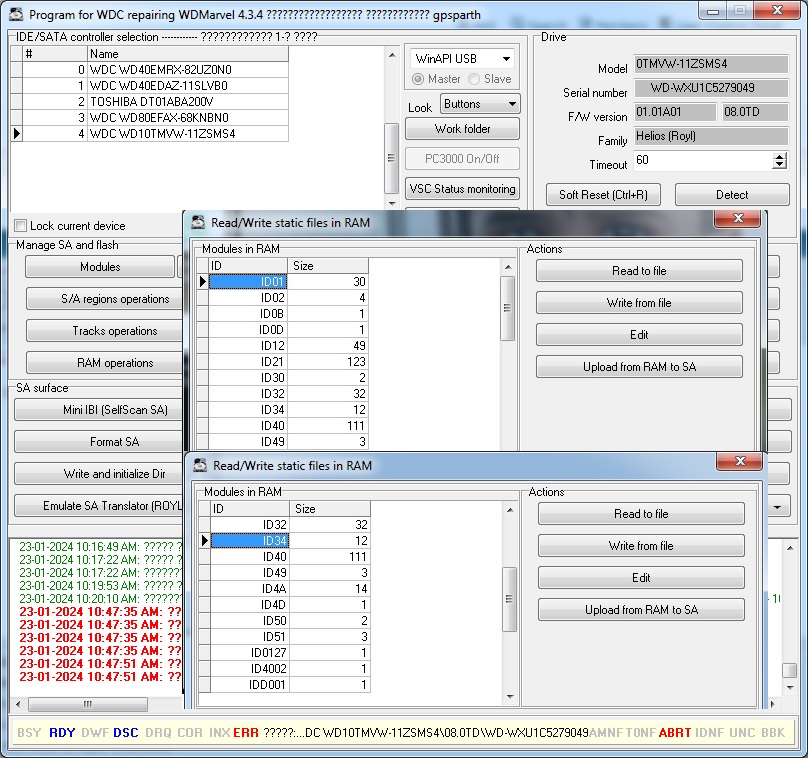Click the Timeout input field

[x=704, y=160]
